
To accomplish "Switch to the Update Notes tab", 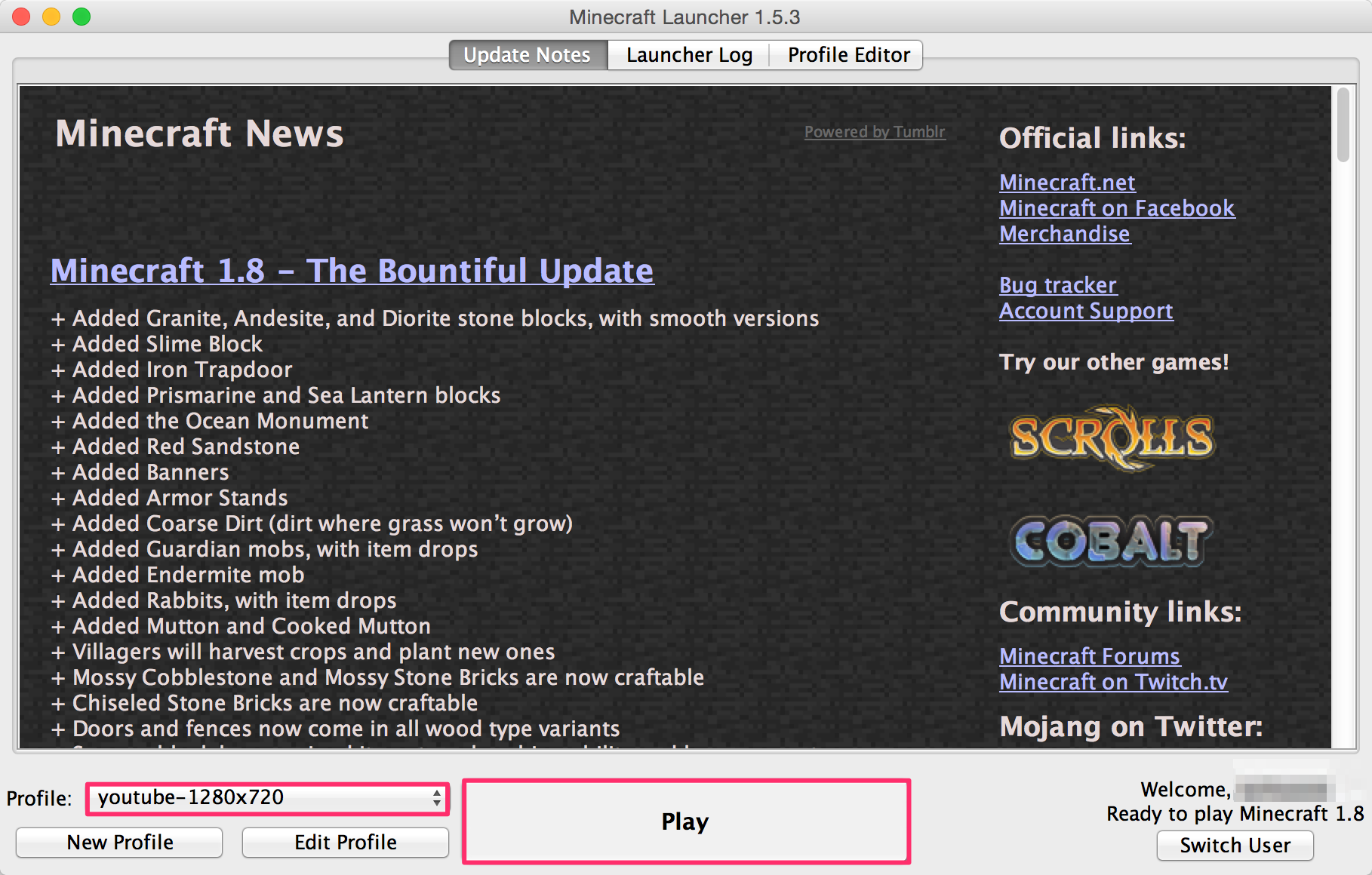I will (x=528, y=55).
